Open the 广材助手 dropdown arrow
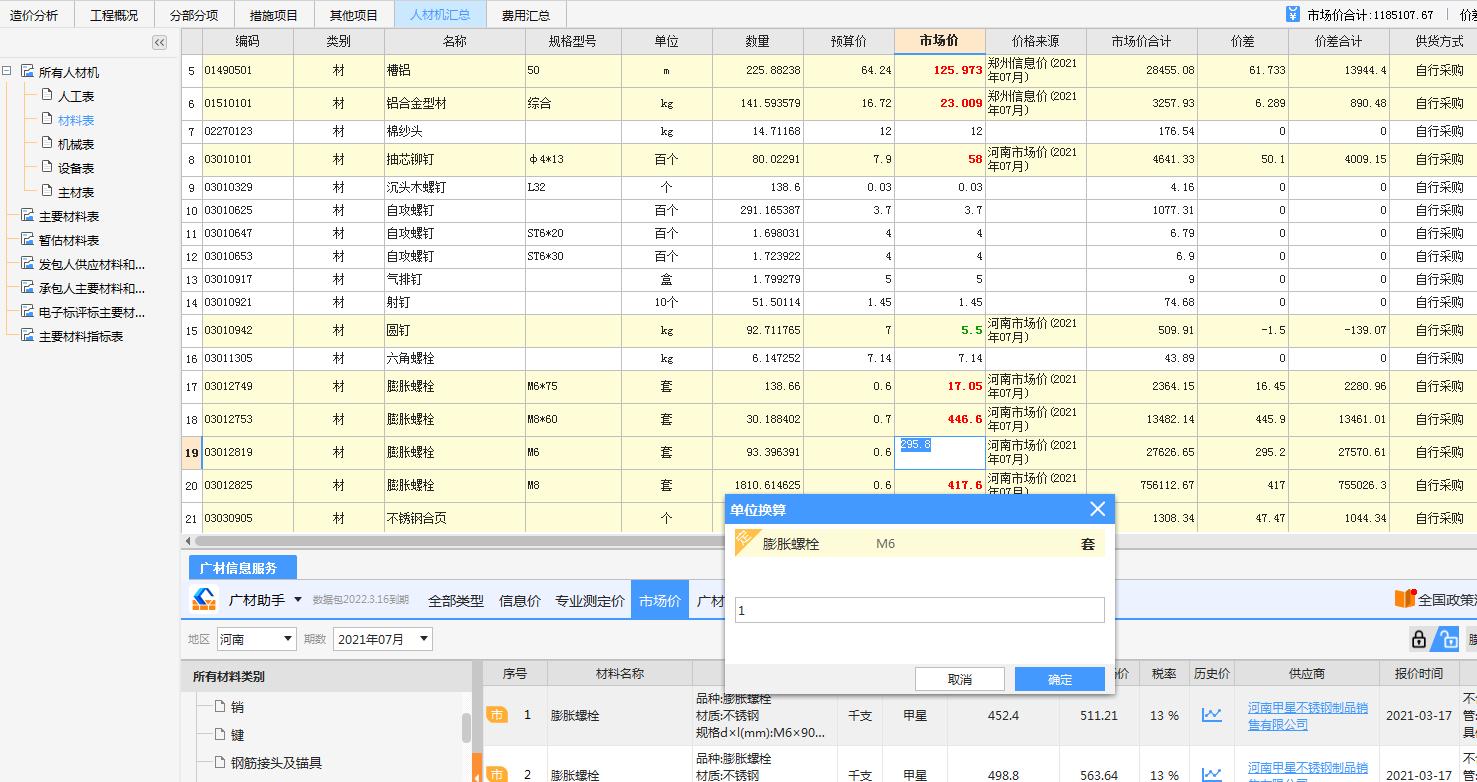Image resolution: width=1477 pixels, height=782 pixels. click(x=298, y=600)
